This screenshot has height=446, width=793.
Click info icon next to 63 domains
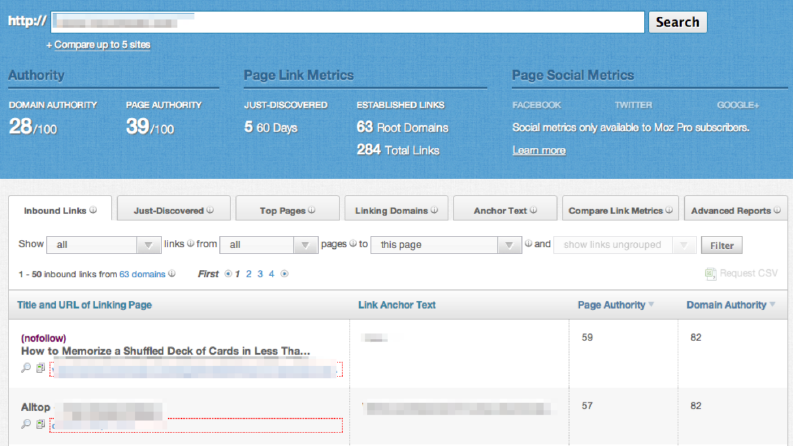[172, 274]
